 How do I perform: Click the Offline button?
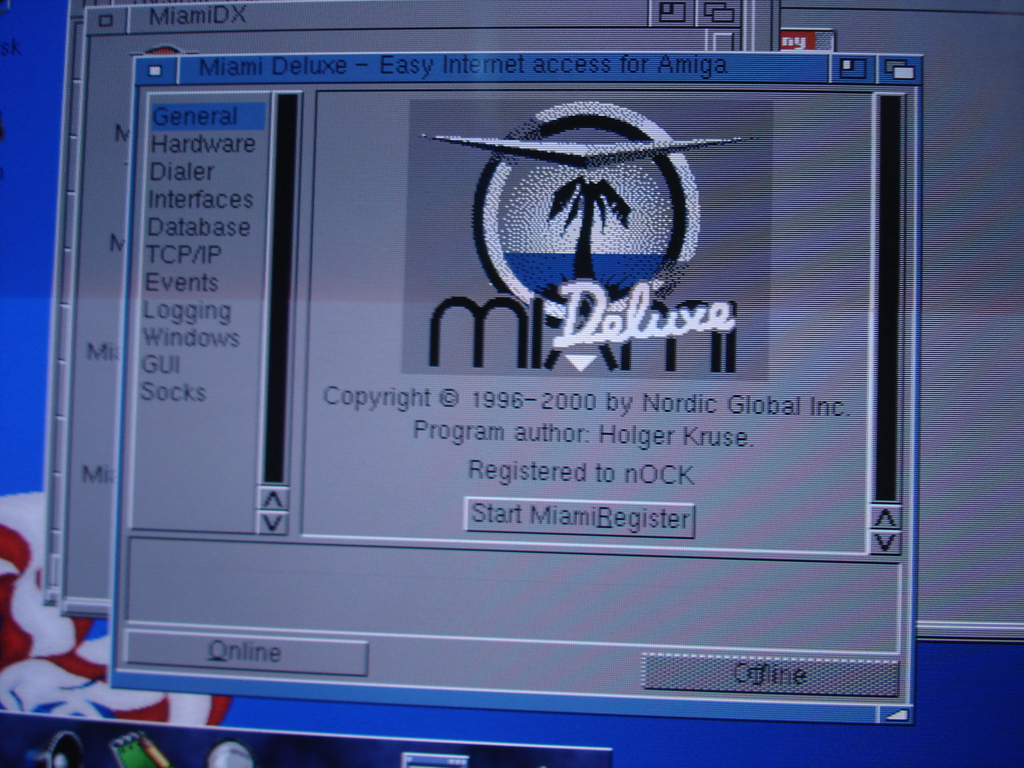[771, 675]
